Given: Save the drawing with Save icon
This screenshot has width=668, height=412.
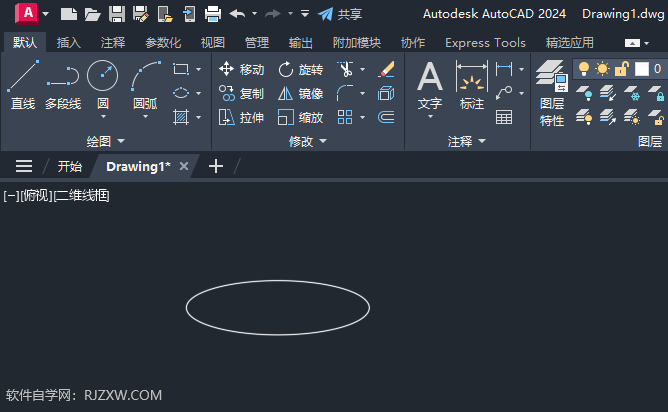Looking at the screenshot, I should click(117, 14).
